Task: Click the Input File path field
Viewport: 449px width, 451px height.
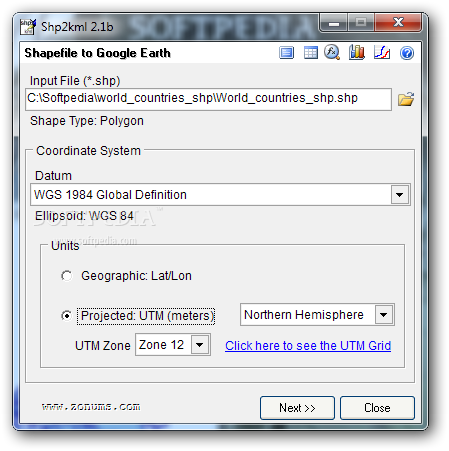Action: pos(208,99)
